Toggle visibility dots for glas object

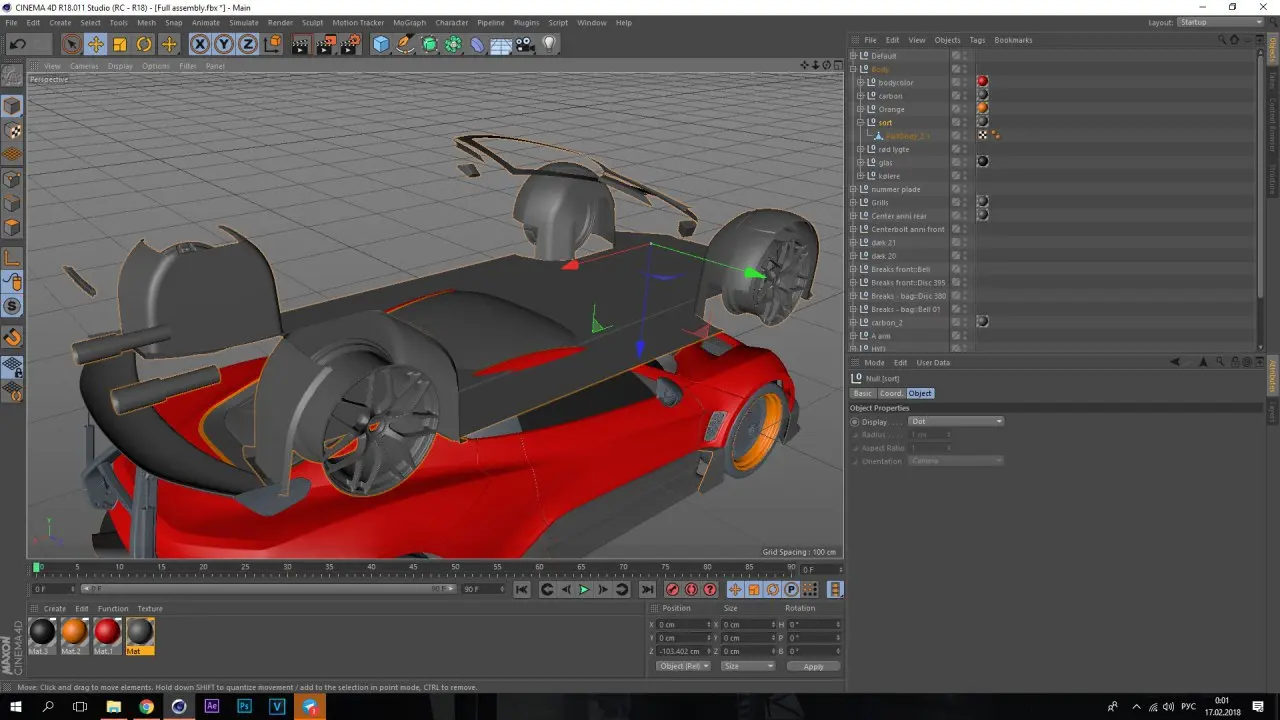click(965, 162)
